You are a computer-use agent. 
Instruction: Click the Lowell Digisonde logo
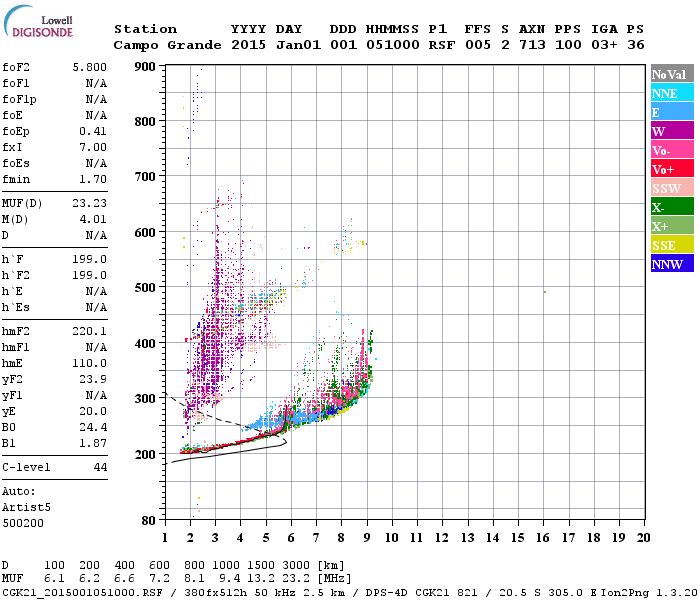(x=38, y=21)
